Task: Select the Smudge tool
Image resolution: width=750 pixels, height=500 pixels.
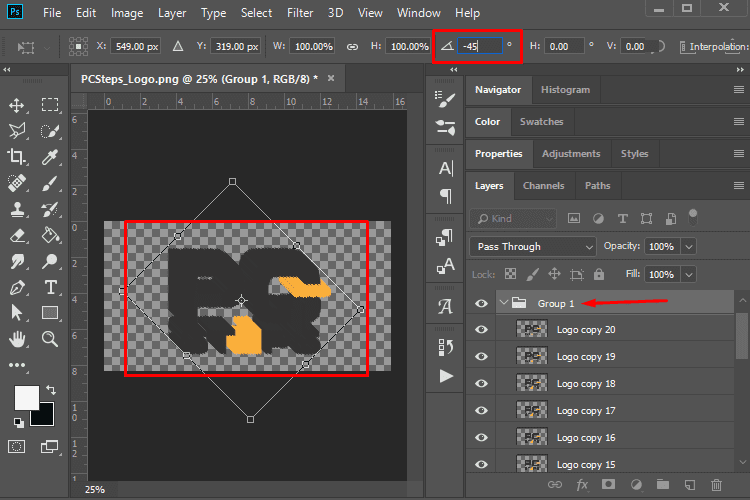Action: click(x=17, y=261)
